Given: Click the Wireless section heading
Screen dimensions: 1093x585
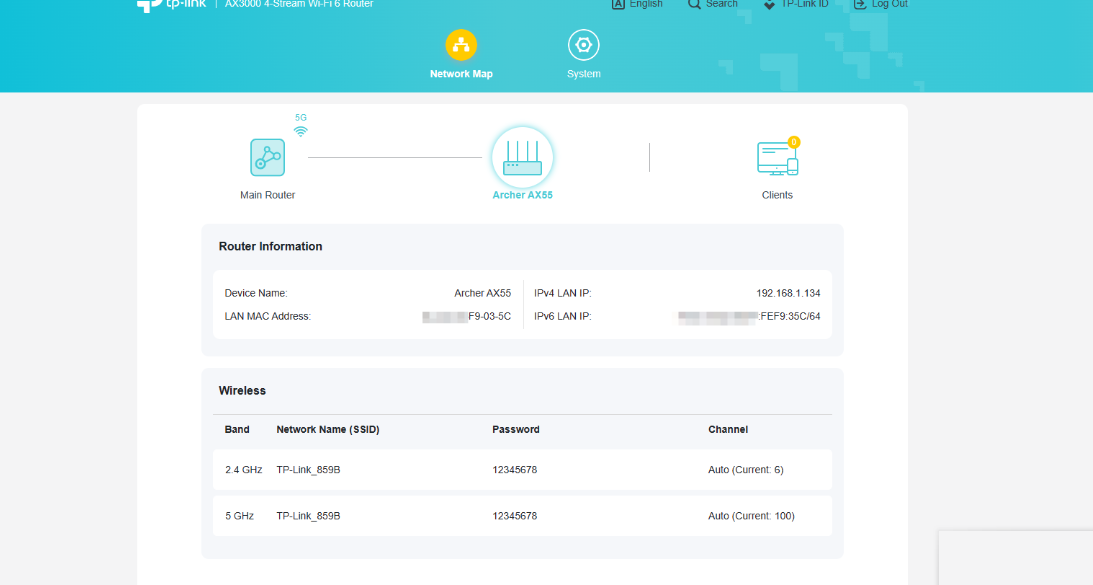Looking at the screenshot, I should coord(242,390).
